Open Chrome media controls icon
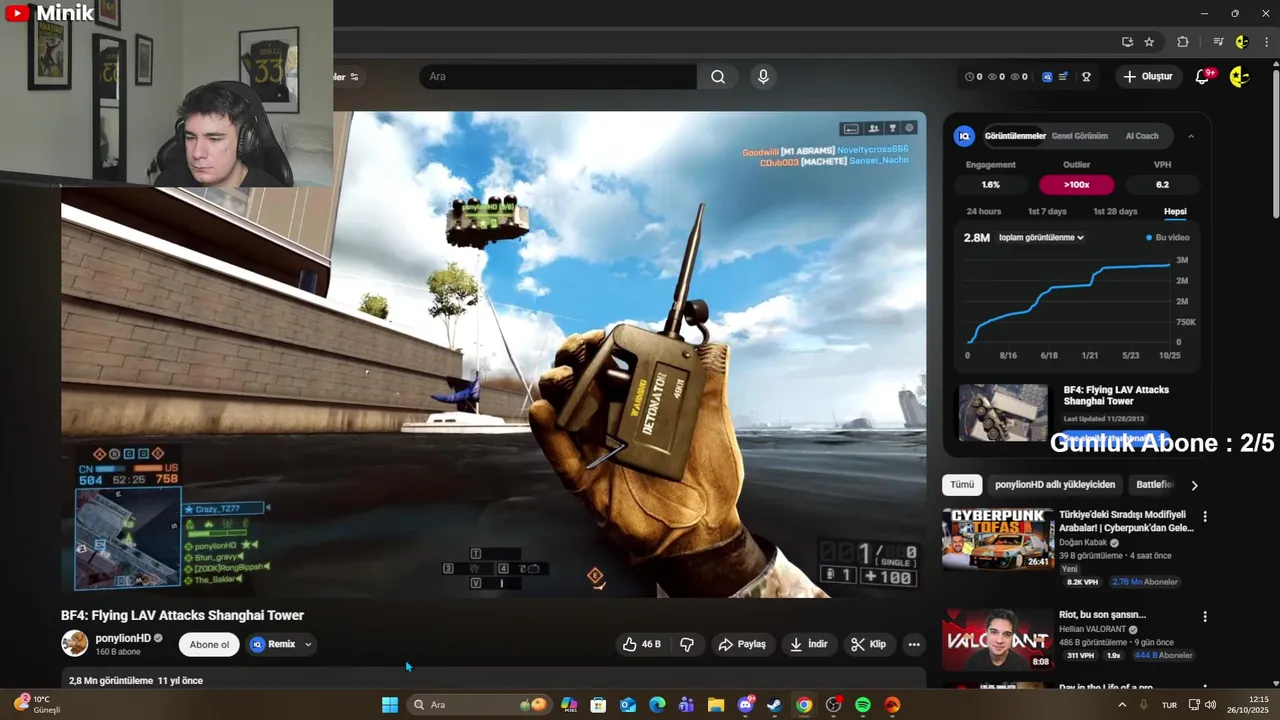 [1218, 42]
